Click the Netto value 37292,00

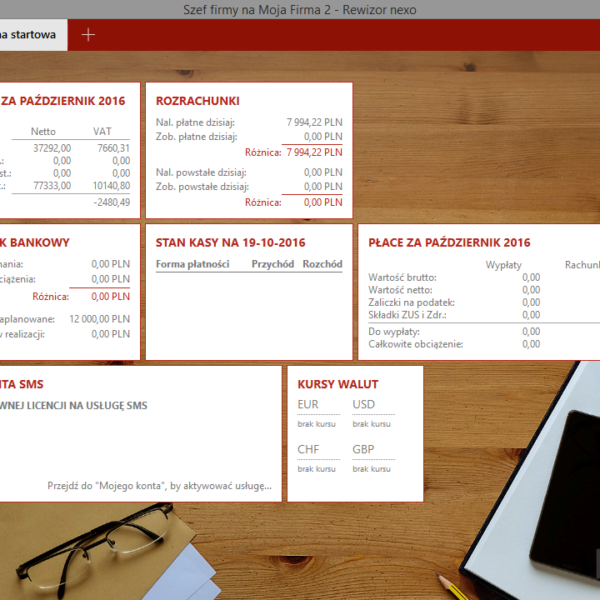tap(52, 148)
